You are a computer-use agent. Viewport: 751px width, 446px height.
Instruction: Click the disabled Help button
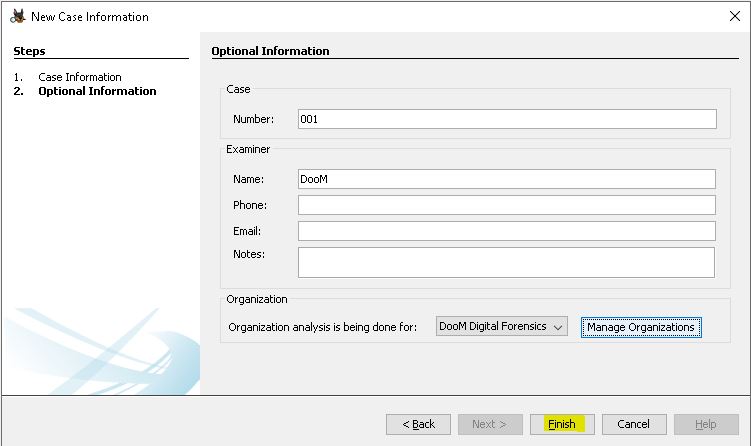[x=706, y=424]
